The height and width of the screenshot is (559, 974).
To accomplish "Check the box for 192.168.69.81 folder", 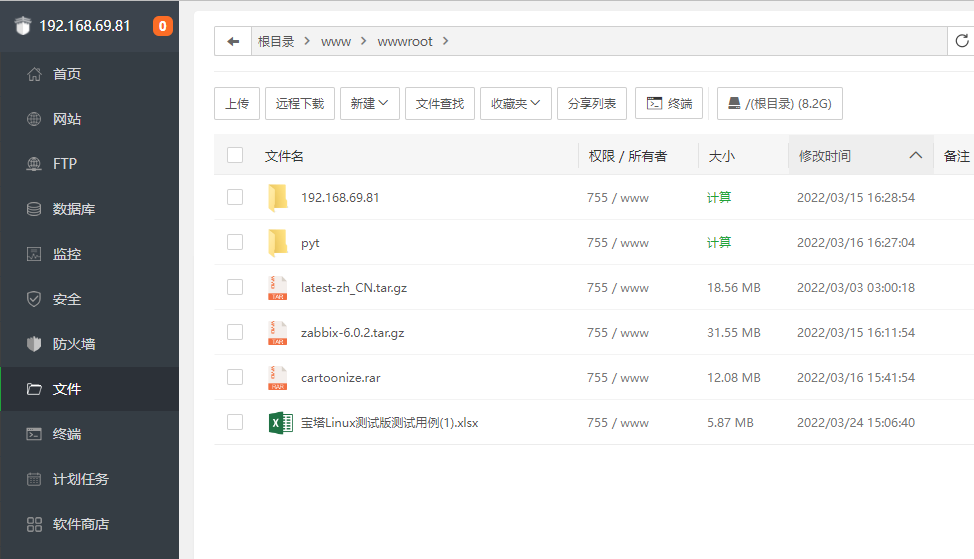I will 235,198.
